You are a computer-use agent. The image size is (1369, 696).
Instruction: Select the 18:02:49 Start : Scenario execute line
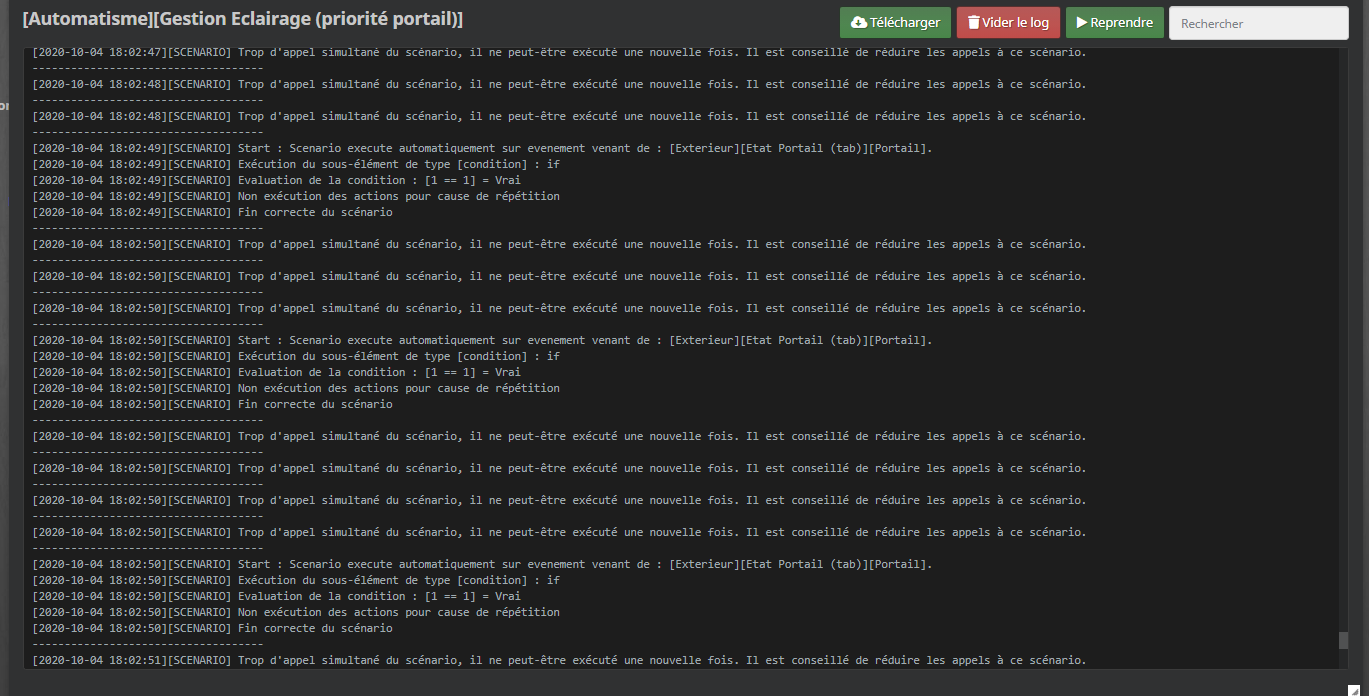(x=482, y=148)
